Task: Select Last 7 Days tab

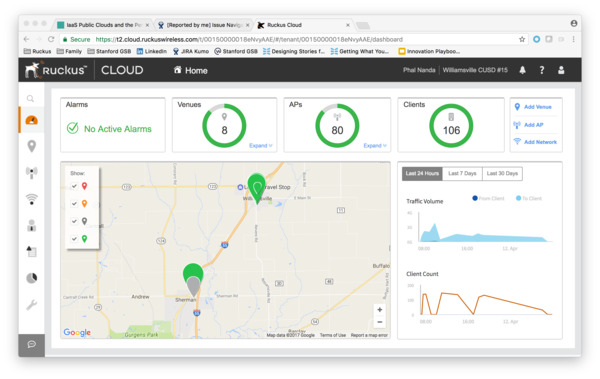Action: 462,173
